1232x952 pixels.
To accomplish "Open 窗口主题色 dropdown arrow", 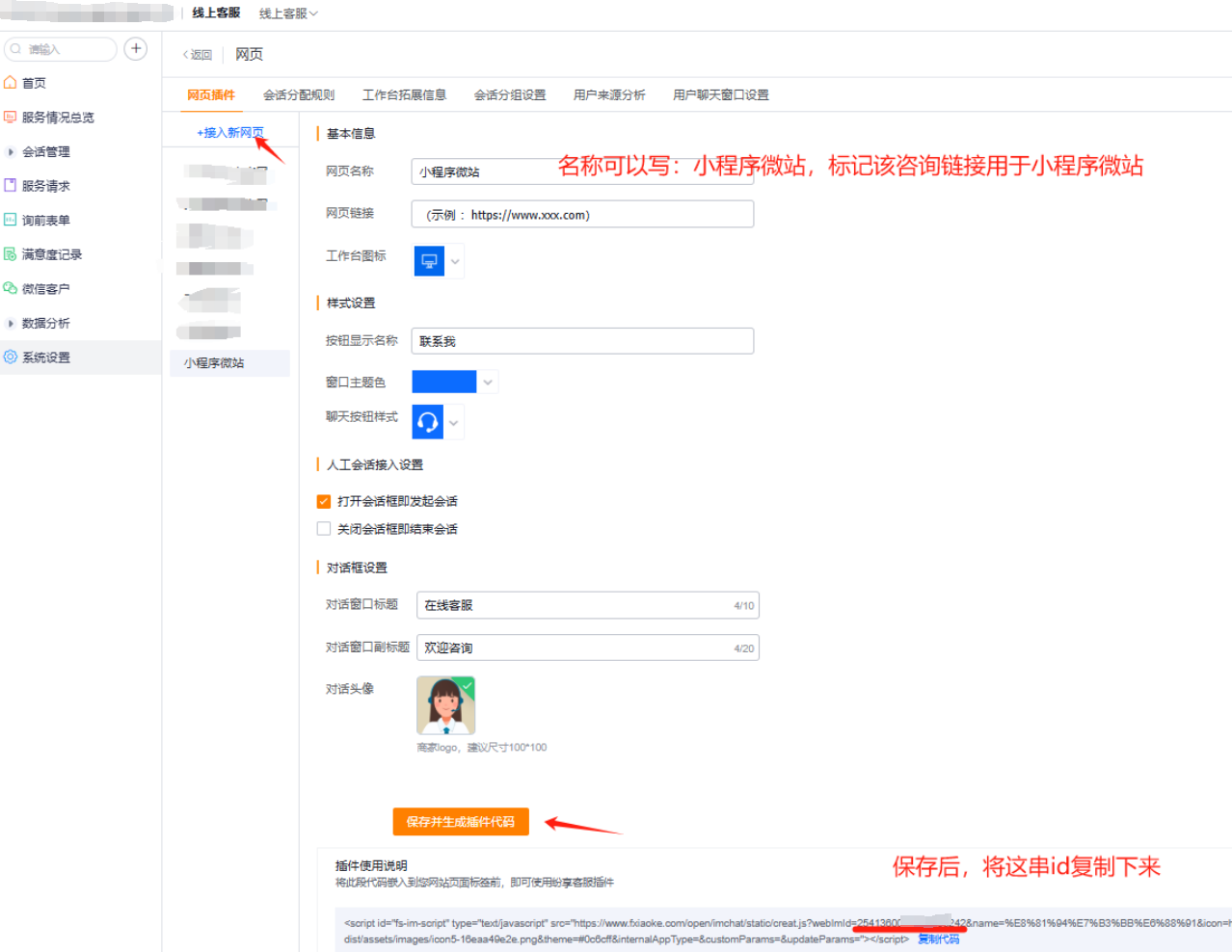I will coord(488,383).
